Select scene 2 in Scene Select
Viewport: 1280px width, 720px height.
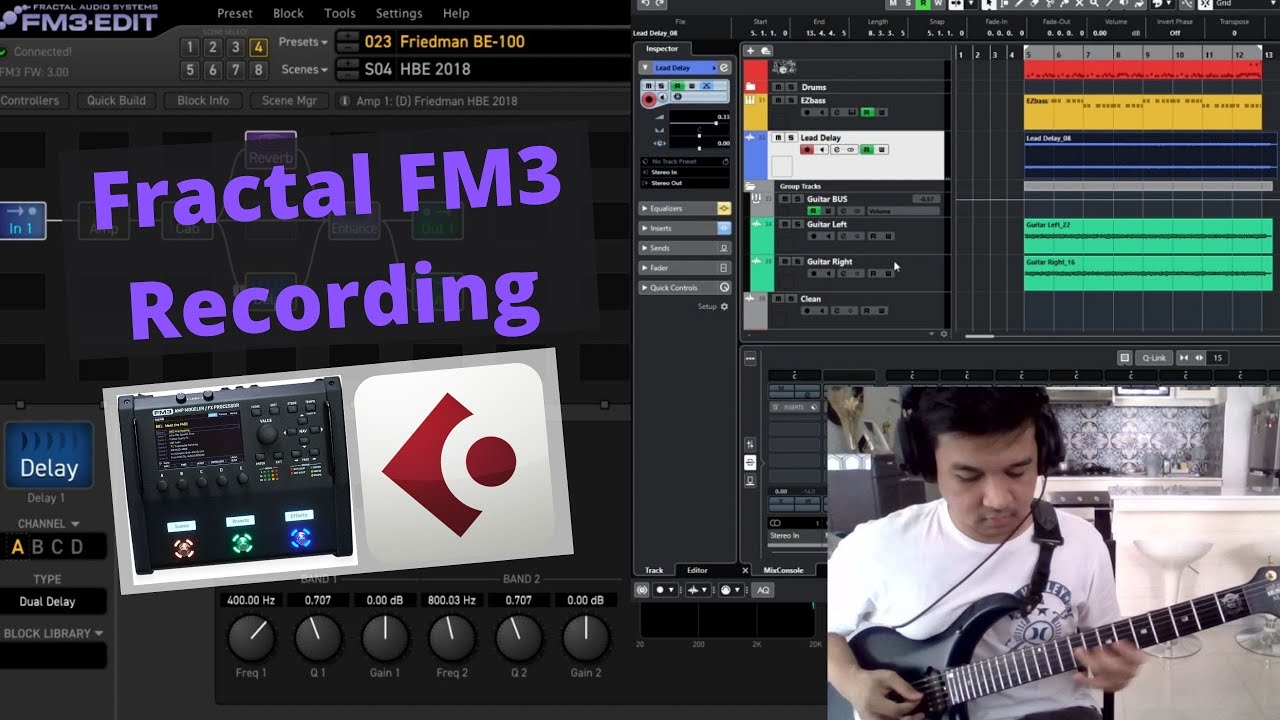coord(213,47)
